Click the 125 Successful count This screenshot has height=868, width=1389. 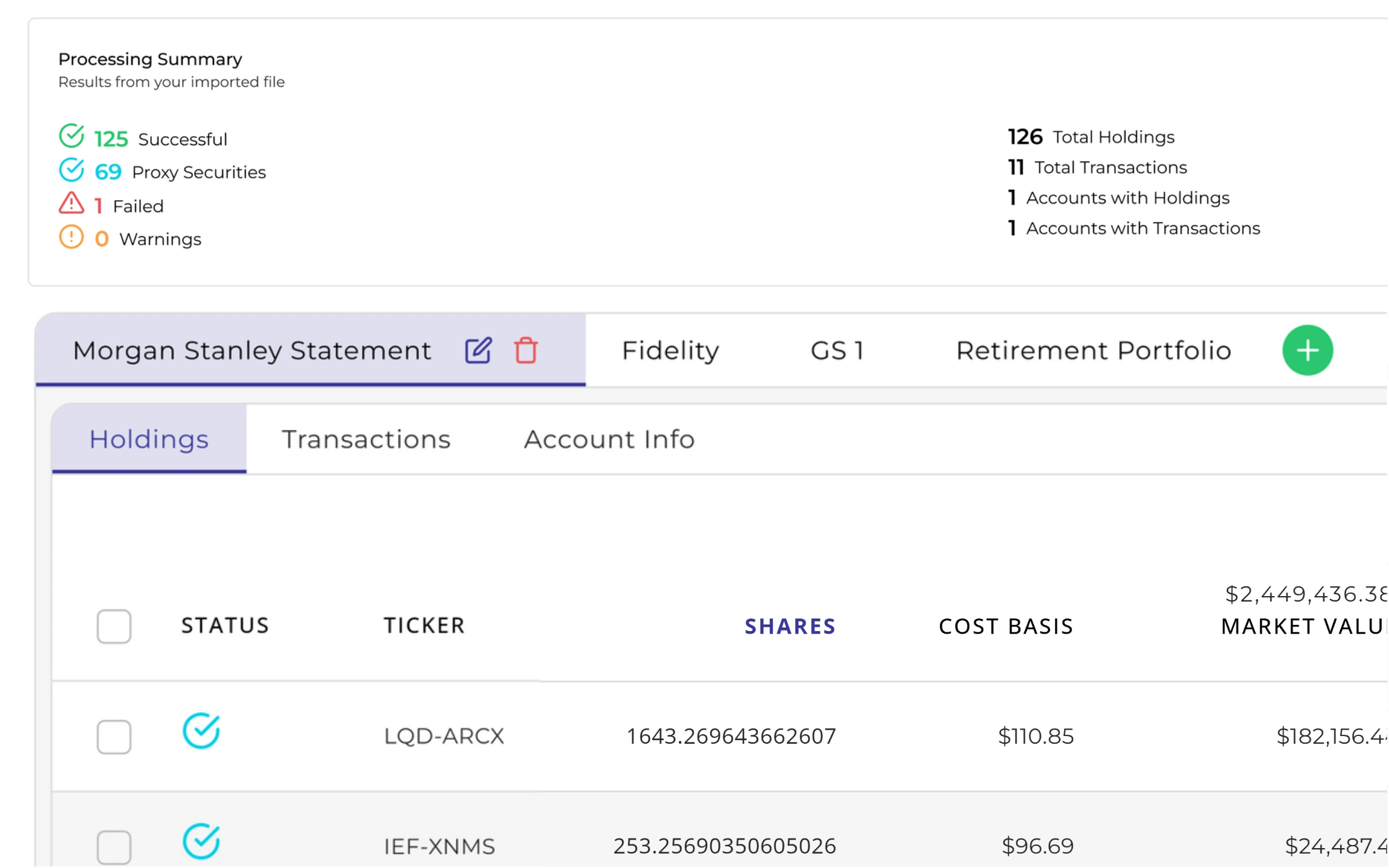(111, 139)
